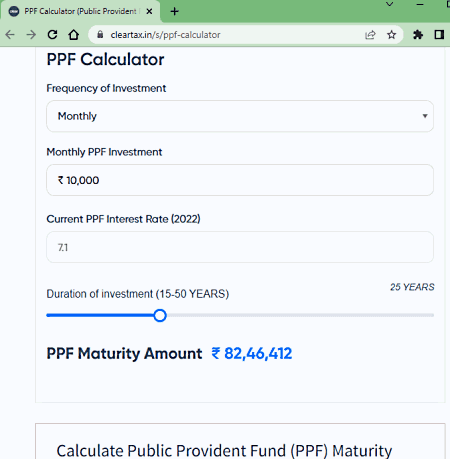The height and width of the screenshot is (459, 450).
Task: Click the far right end of duration slider track
Action: 432,315
